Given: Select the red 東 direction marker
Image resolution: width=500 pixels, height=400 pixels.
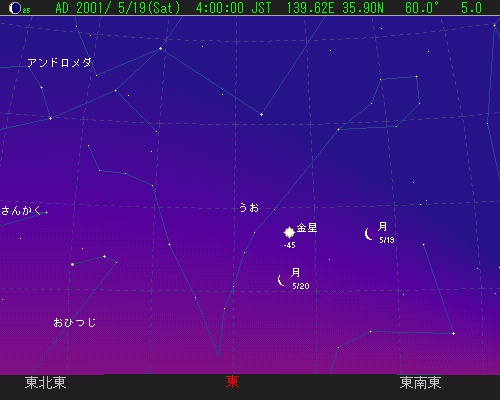Looking at the screenshot, I should (232, 382).
